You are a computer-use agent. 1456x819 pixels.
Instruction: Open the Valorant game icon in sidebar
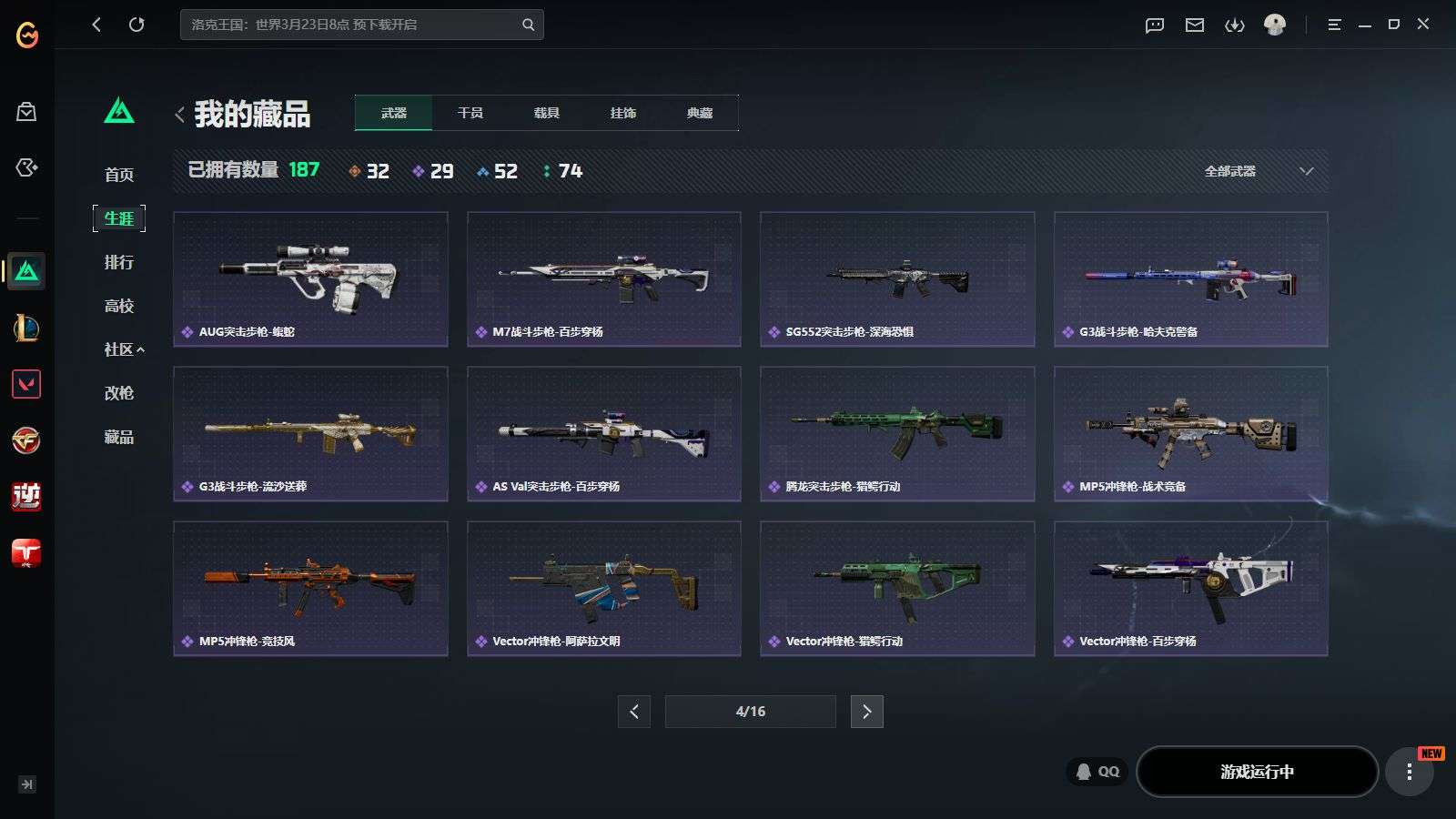pos(26,384)
